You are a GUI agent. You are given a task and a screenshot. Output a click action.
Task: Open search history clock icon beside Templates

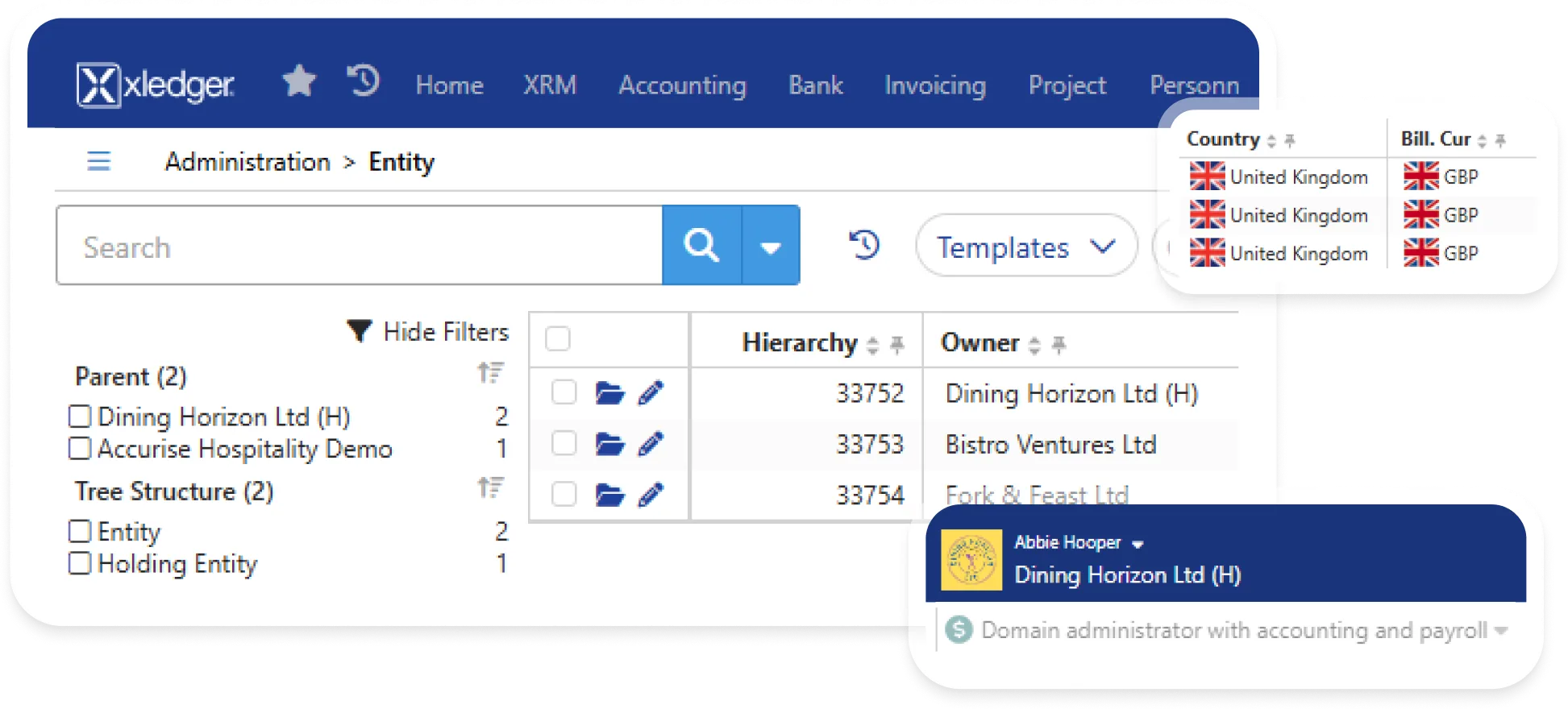click(864, 244)
